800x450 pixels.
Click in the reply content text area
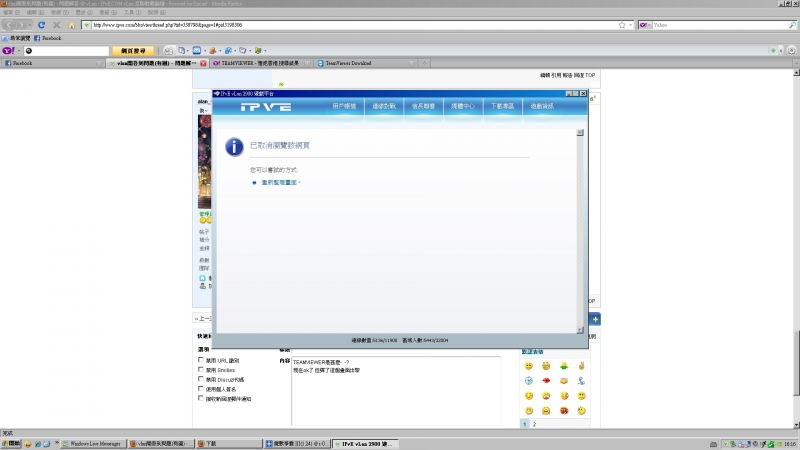tap(396, 391)
